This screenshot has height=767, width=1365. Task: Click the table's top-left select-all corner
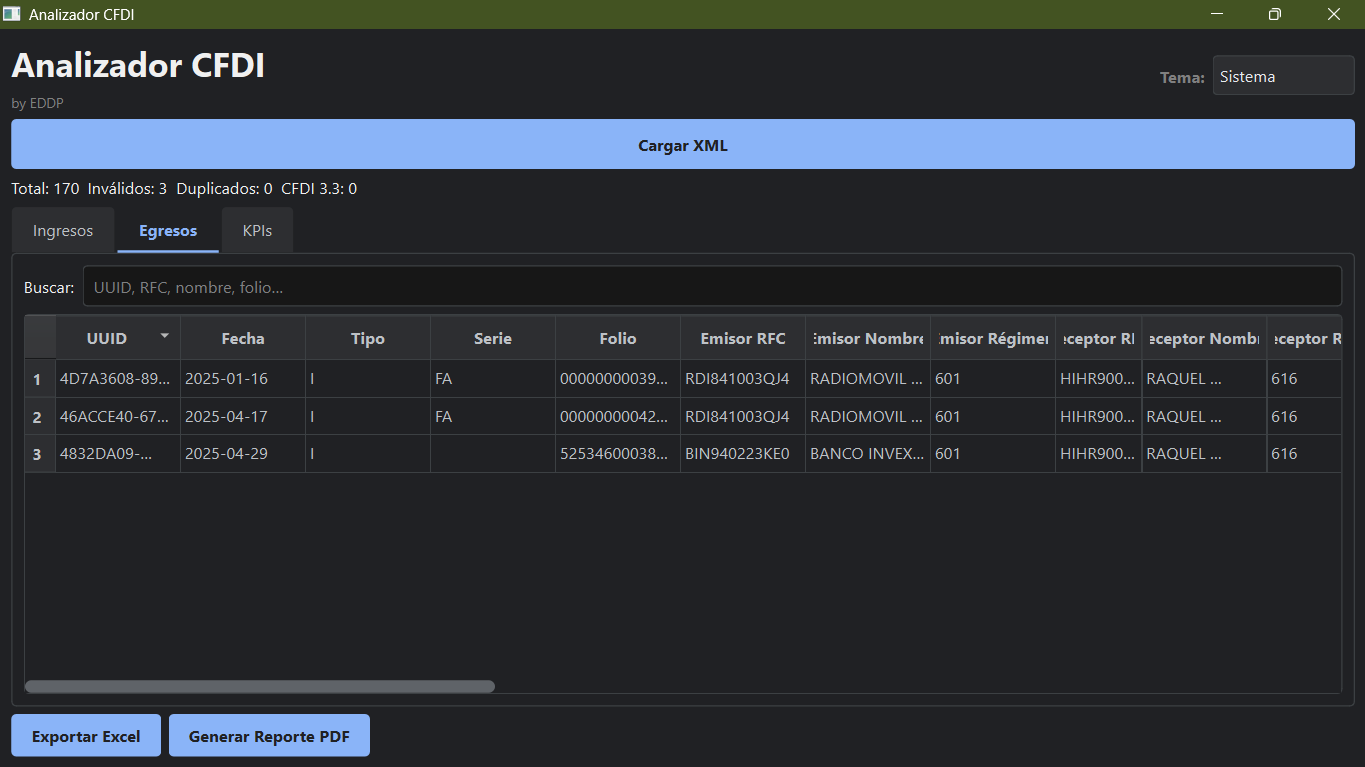click(x=40, y=338)
